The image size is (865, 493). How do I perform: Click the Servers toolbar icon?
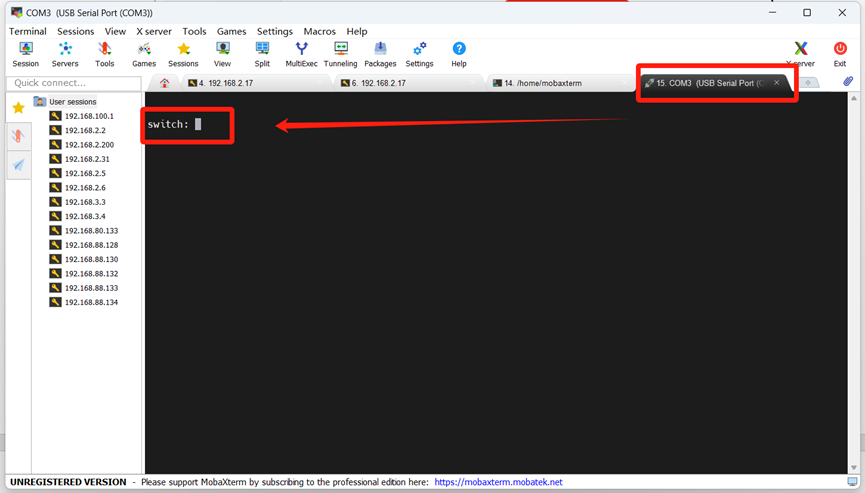(x=65, y=54)
